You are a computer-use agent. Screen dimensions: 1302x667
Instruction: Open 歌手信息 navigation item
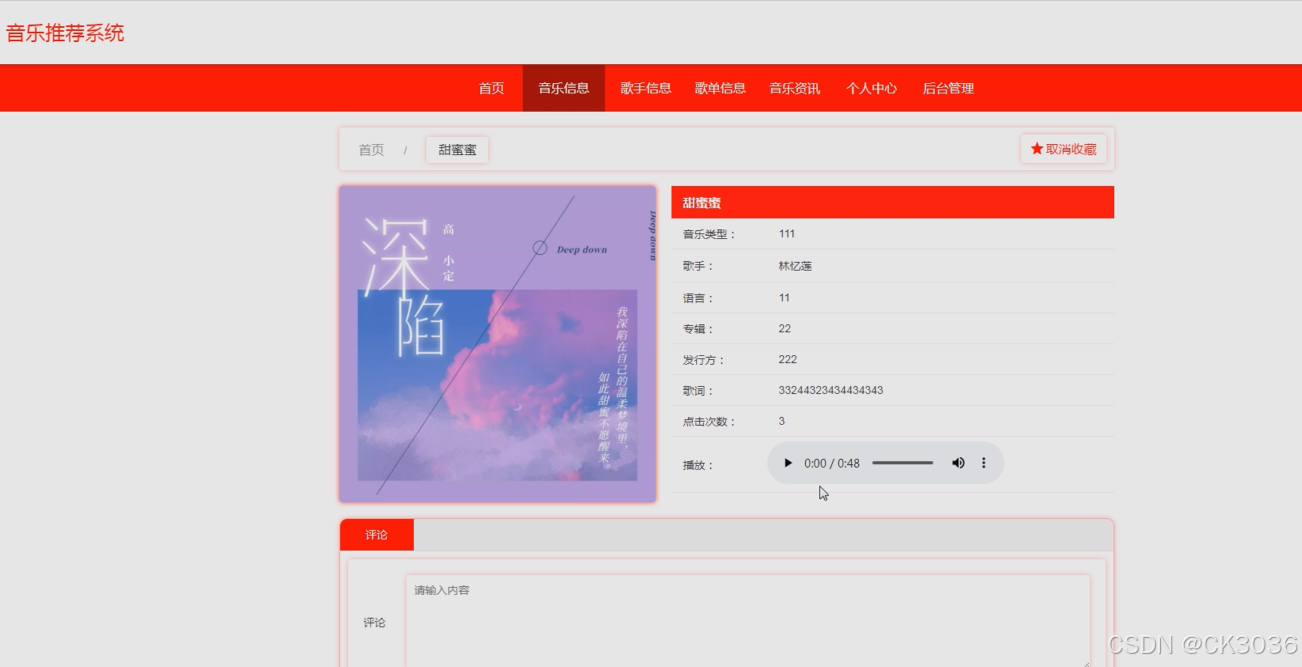(646, 88)
